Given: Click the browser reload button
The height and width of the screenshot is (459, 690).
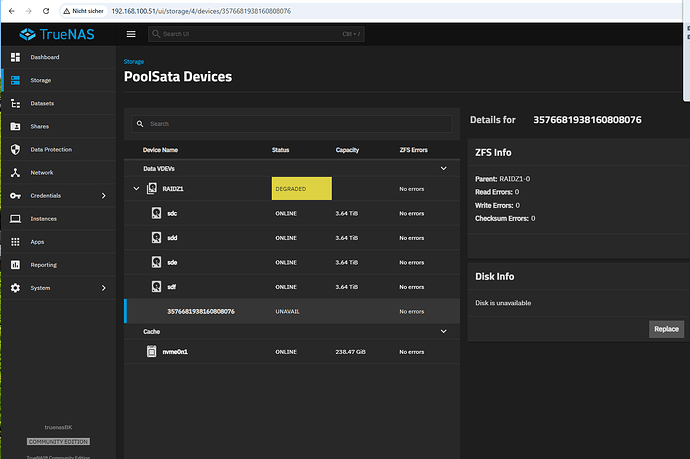Looking at the screenshot, I should point(46,11).
